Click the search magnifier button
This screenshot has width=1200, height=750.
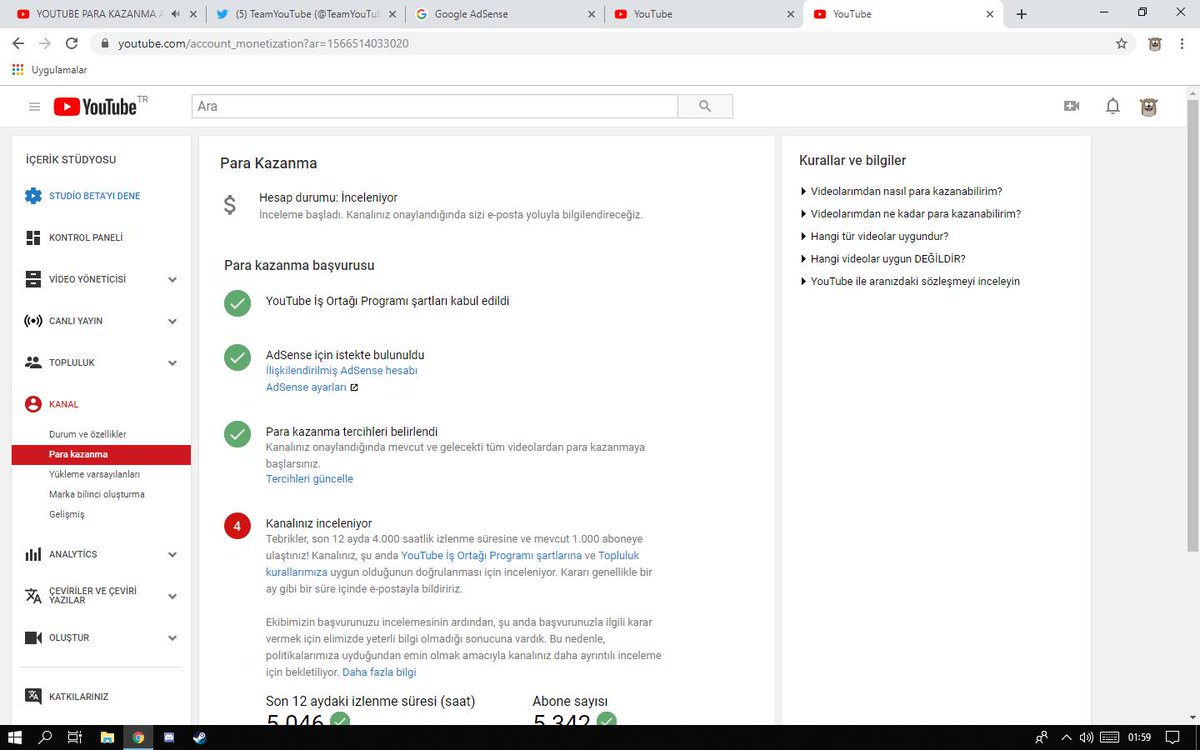705,106
